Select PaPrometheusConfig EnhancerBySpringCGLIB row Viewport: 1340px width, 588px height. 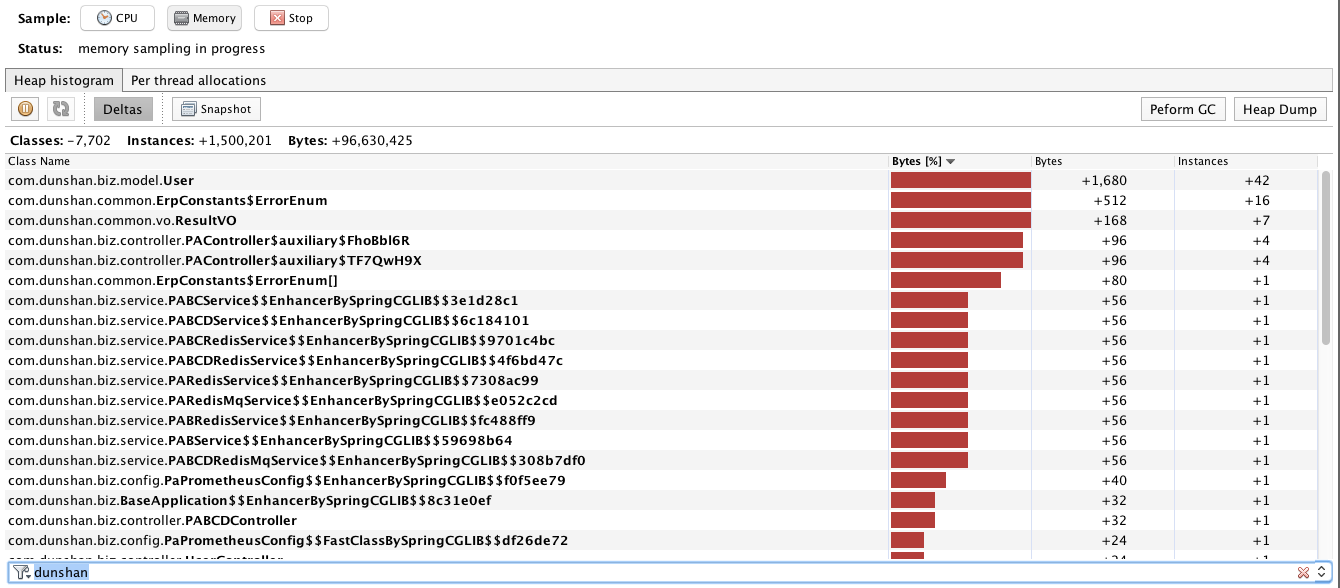click(x=662, y=480)
